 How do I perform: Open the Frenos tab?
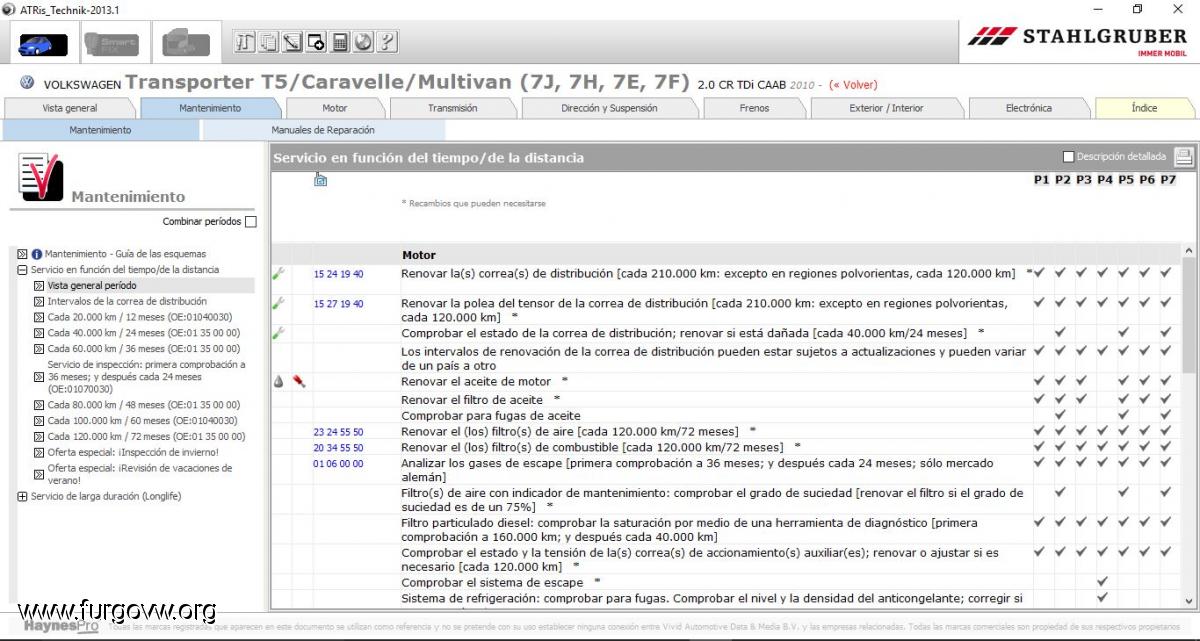(x=755, y=108)
